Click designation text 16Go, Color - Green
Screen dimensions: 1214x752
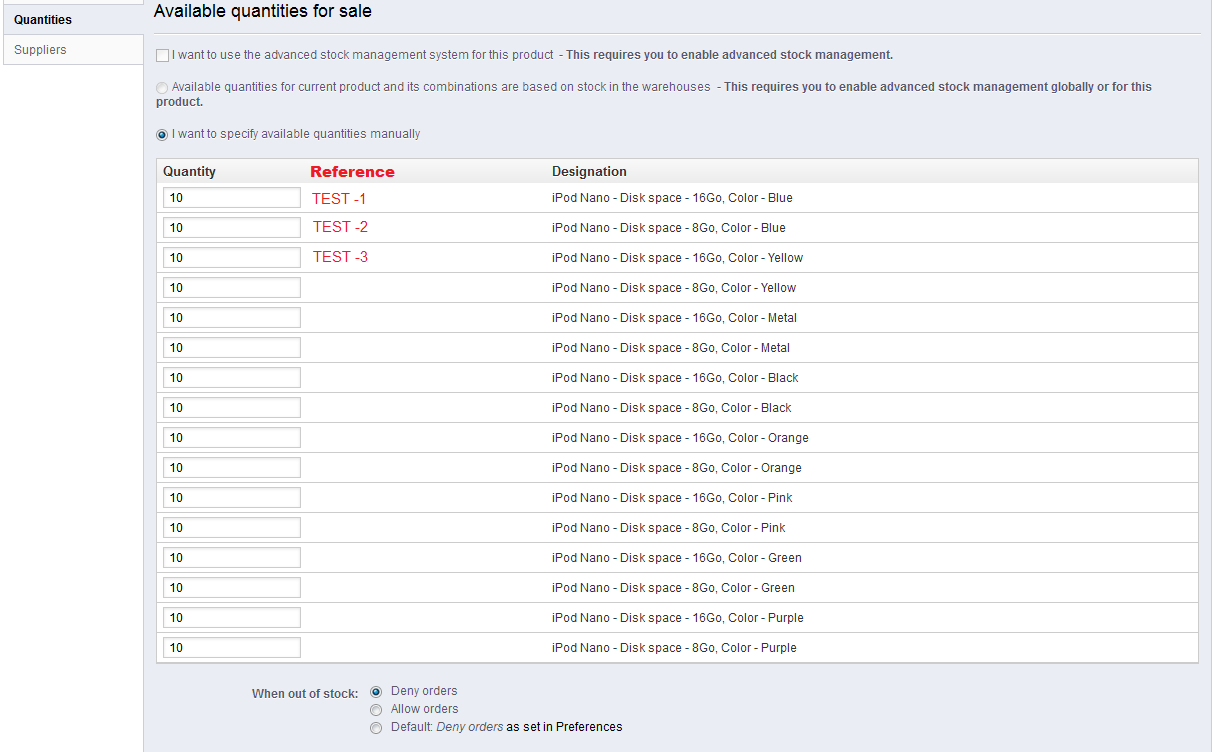(677, 558)
